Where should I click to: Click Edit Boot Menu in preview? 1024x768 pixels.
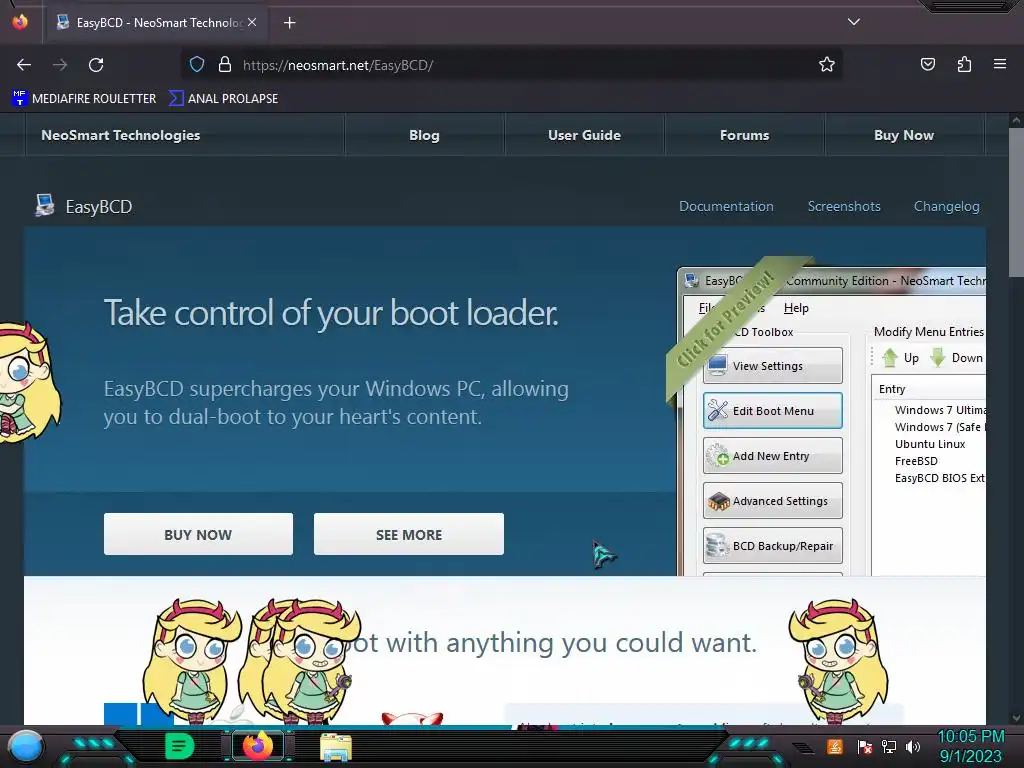point(773,411)
